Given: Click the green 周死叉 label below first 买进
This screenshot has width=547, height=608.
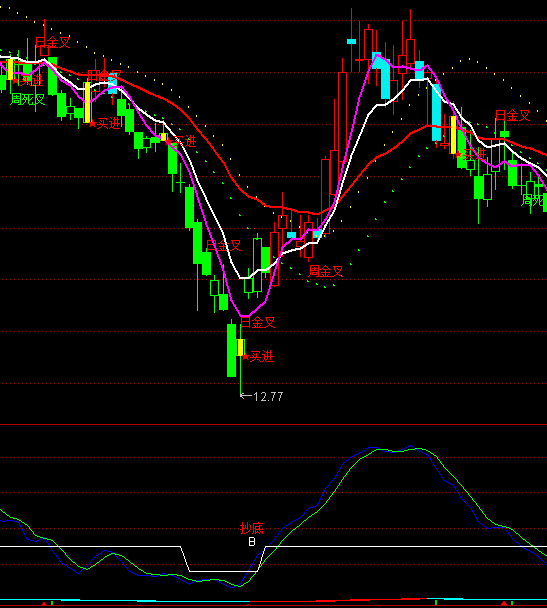Looking at the screenshot, I should [x=28, y=99].
